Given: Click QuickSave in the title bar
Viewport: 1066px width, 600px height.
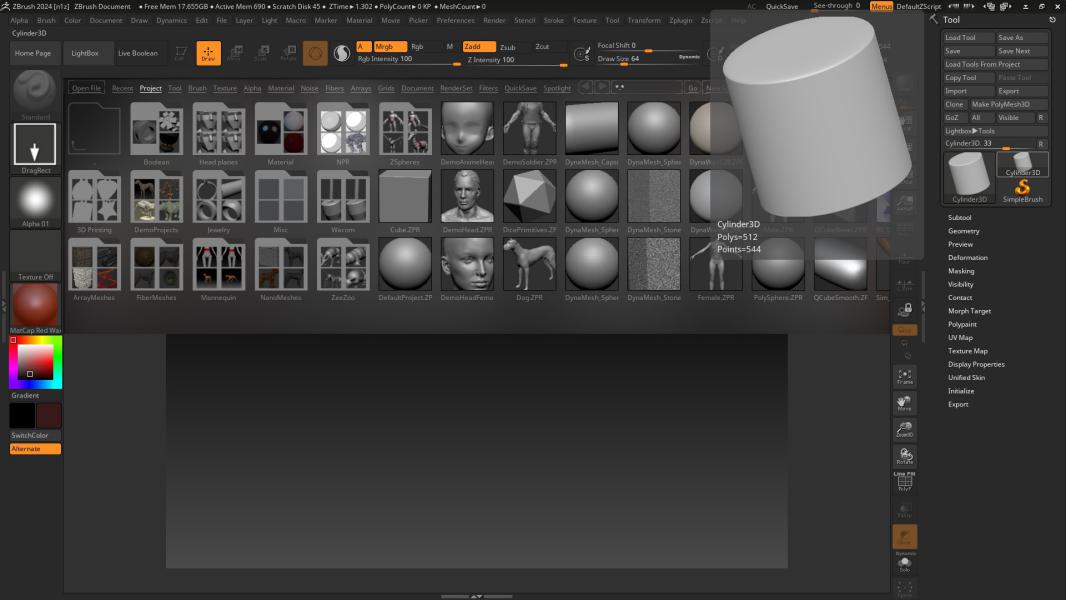Looking at the screenshot, I should click(x=782, y=6).
